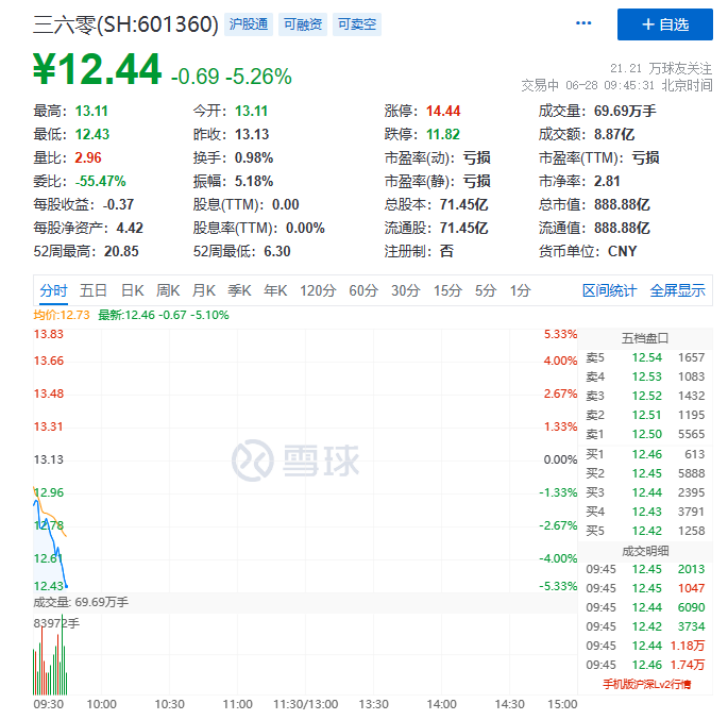728x720 pixels.
Task: Open 区间统计 range statistics
Action: click(609, 291)
